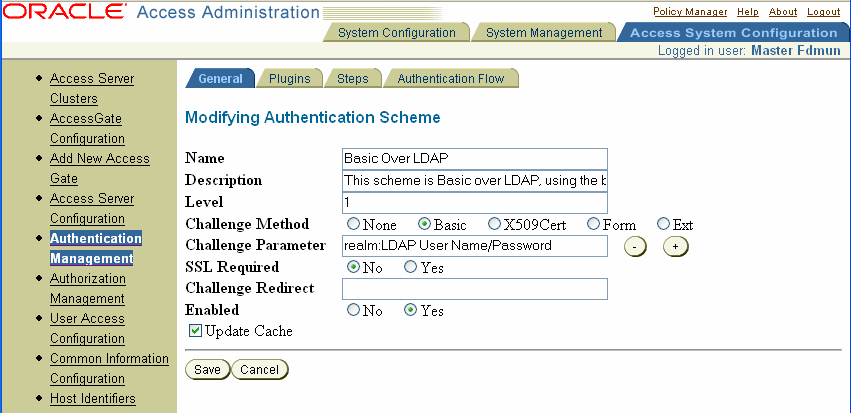This screenshot has width=851, height=413.
Task: Log out via the Logout link
Action: 823,11
